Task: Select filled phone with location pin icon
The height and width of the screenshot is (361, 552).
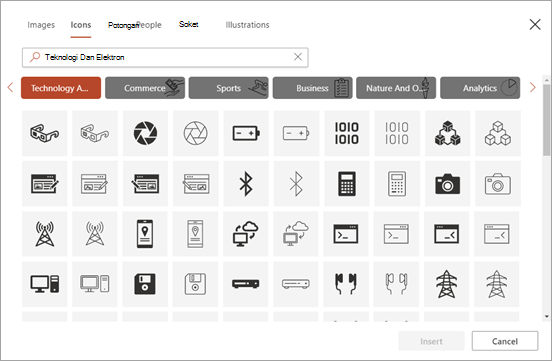Action: (x=145, y=234)
